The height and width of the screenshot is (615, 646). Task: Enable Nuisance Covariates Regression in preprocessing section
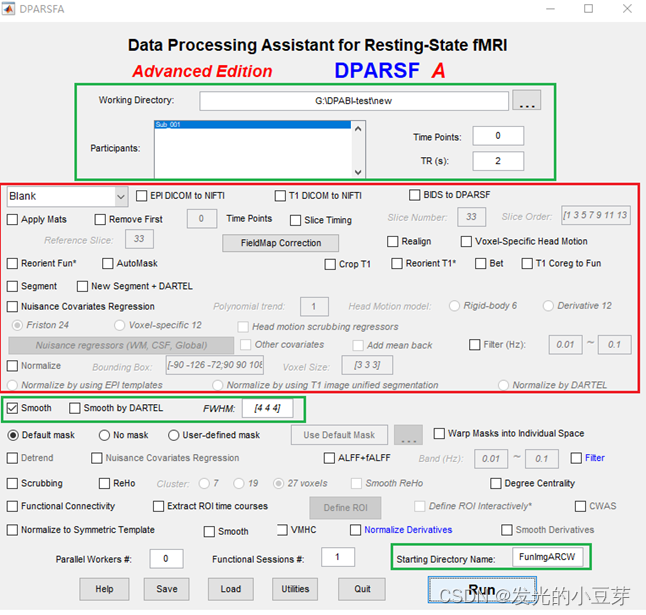[12, 306]
